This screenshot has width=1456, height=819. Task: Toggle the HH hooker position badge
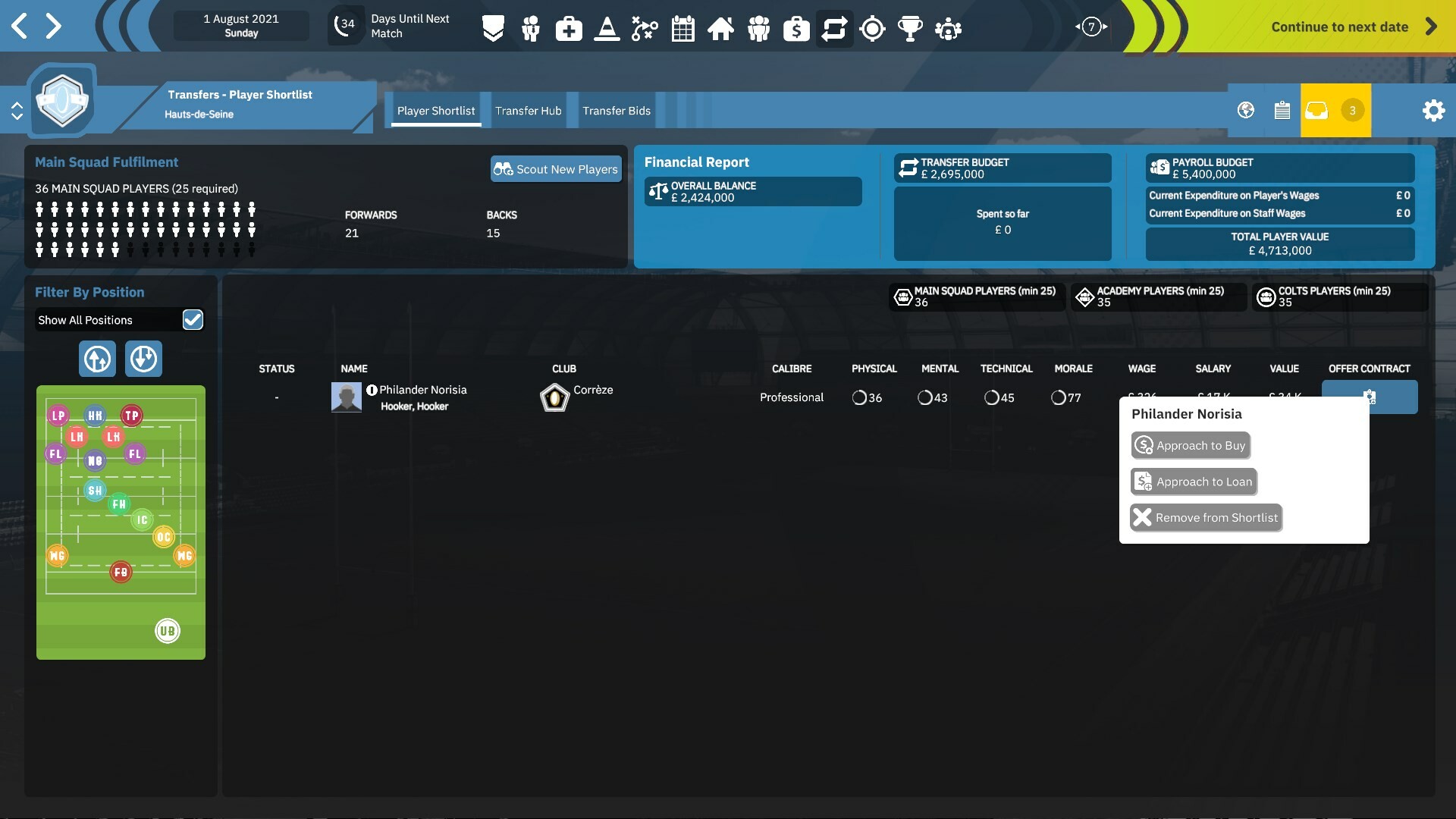pos(94,416)
